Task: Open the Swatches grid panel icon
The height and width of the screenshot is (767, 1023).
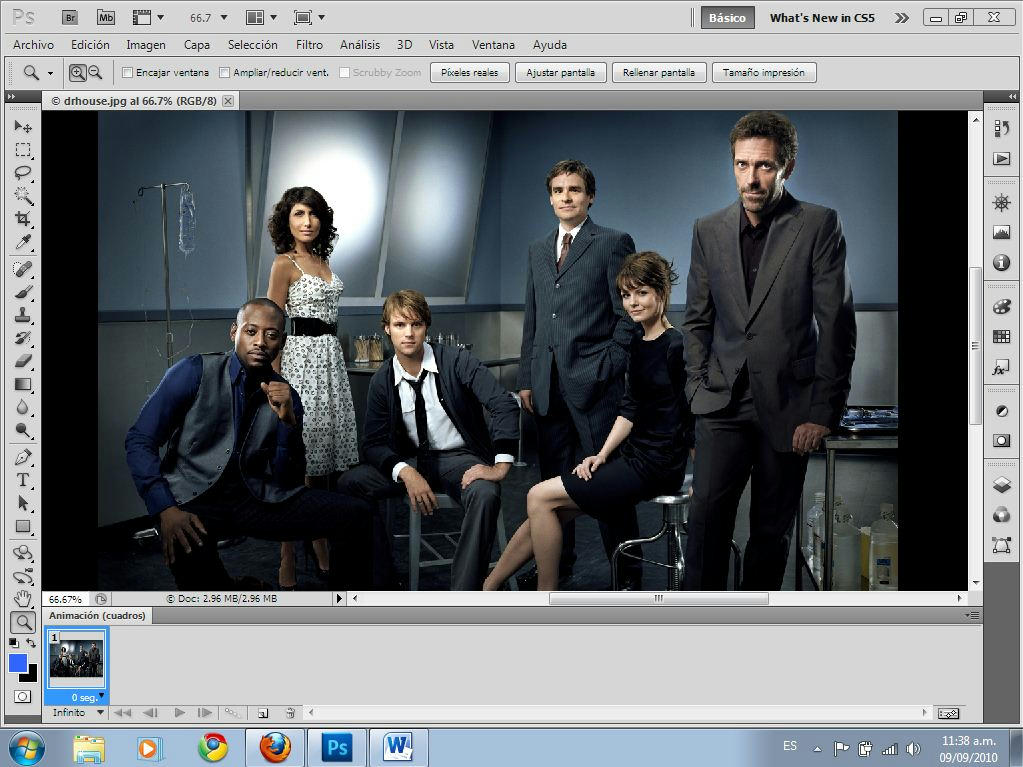Action: tap(1001, 337)
